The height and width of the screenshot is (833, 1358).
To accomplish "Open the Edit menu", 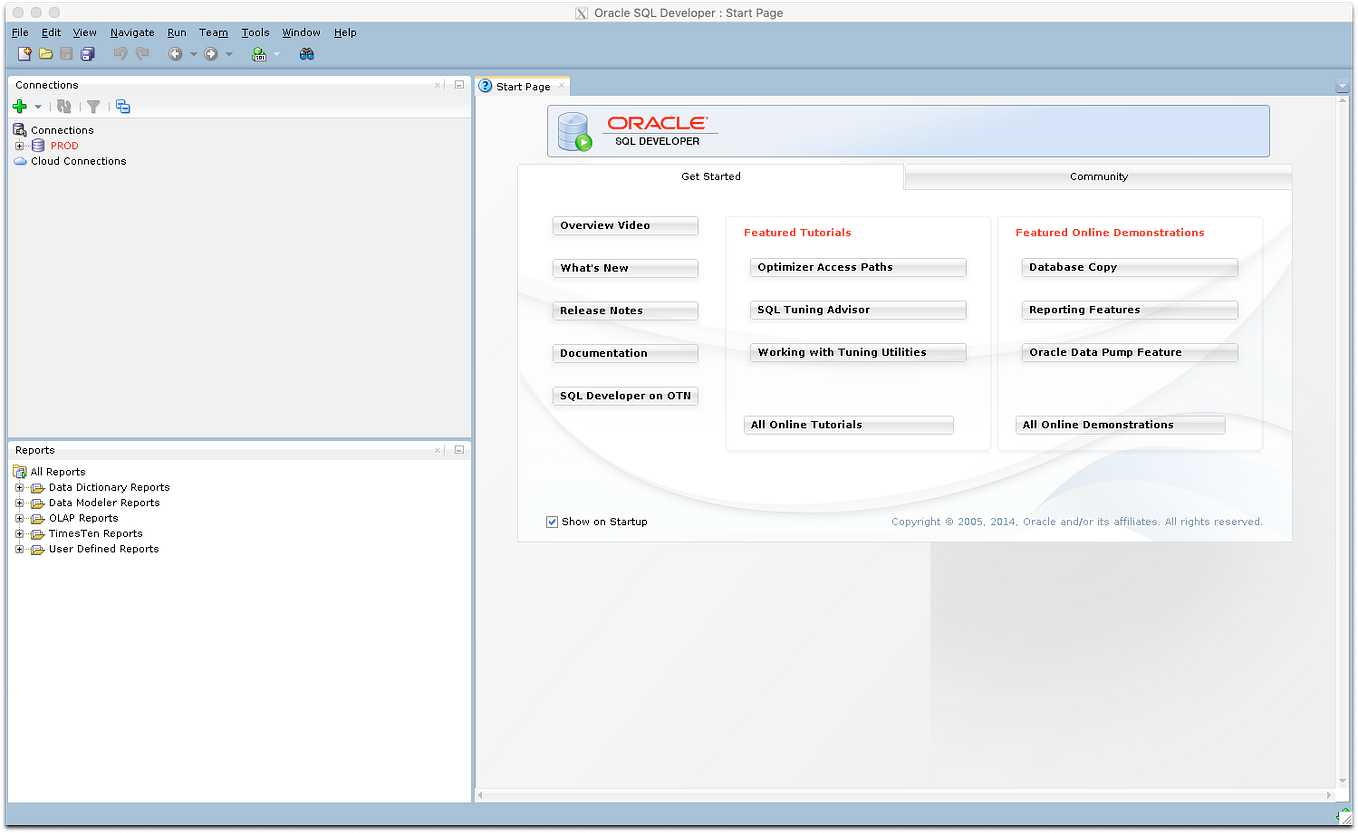I will click(x=51, y=32).
